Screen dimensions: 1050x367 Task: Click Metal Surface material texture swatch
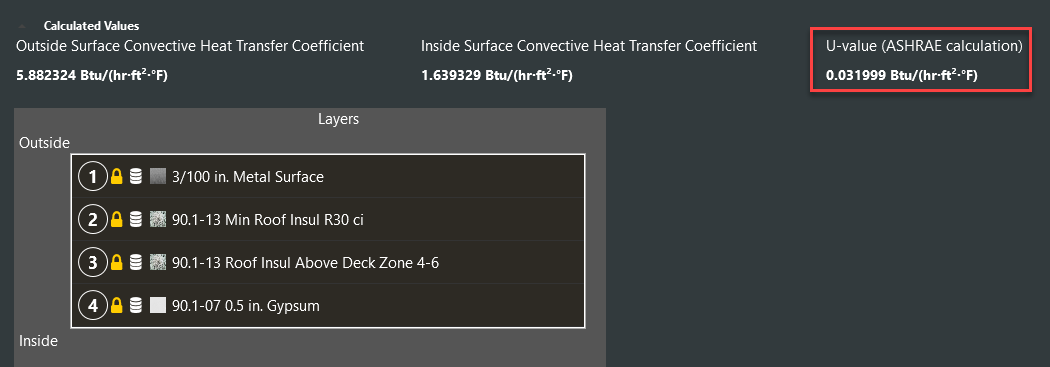coord(157,177)
